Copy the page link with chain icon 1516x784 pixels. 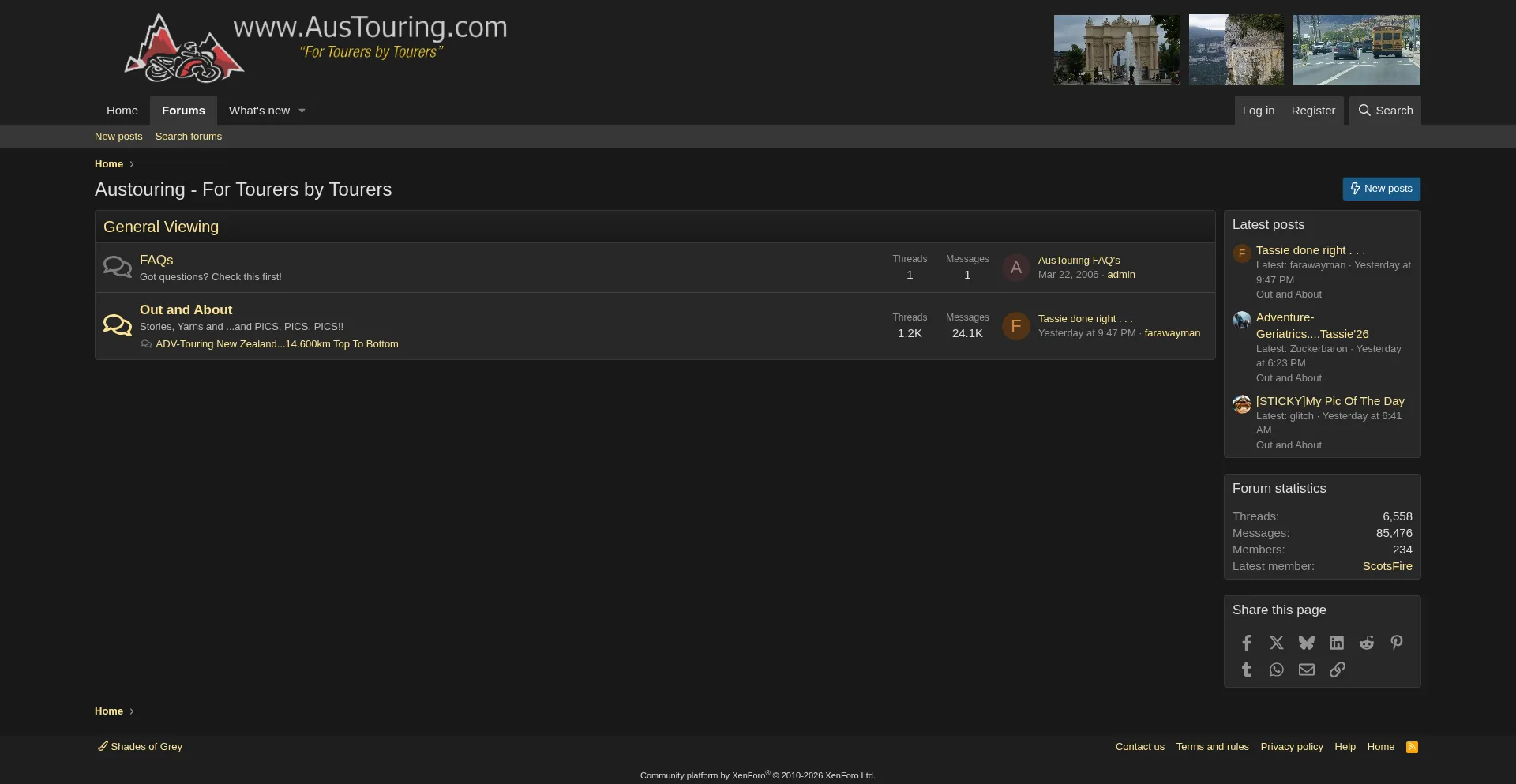tap(1336, 670)
